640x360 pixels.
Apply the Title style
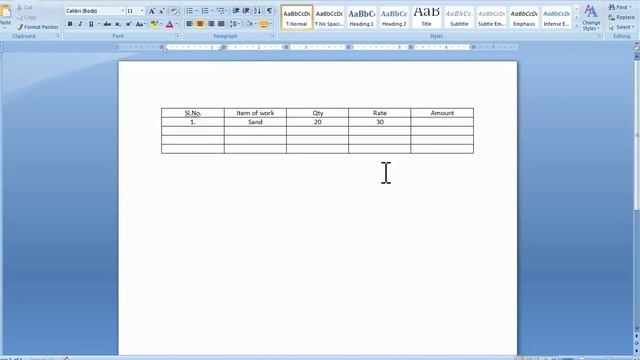click(427, 17)
